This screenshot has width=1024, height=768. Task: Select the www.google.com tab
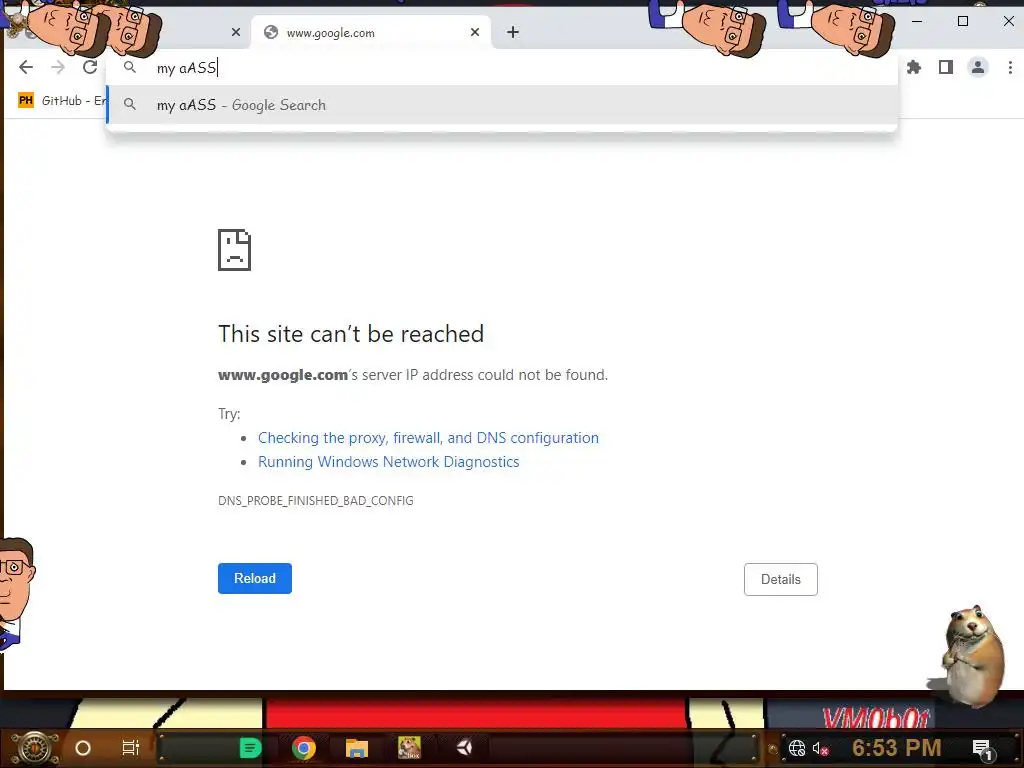tap(370, 32)
